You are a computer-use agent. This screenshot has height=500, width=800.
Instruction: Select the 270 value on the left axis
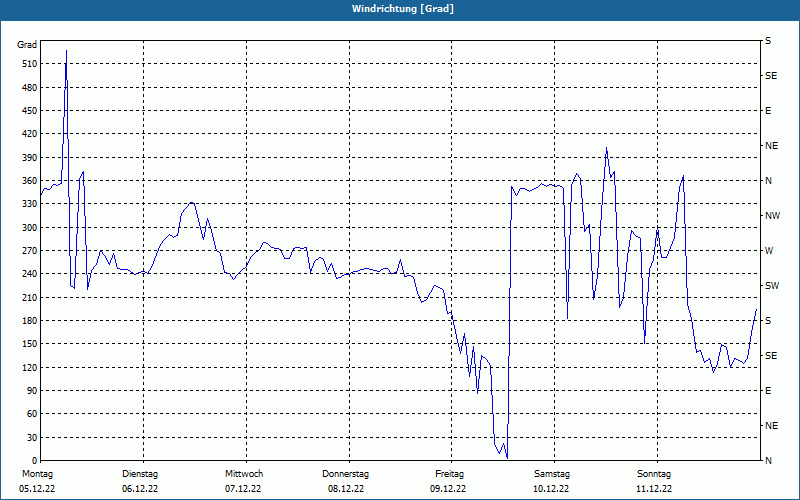pyautogui.click(x=30, y=251)
